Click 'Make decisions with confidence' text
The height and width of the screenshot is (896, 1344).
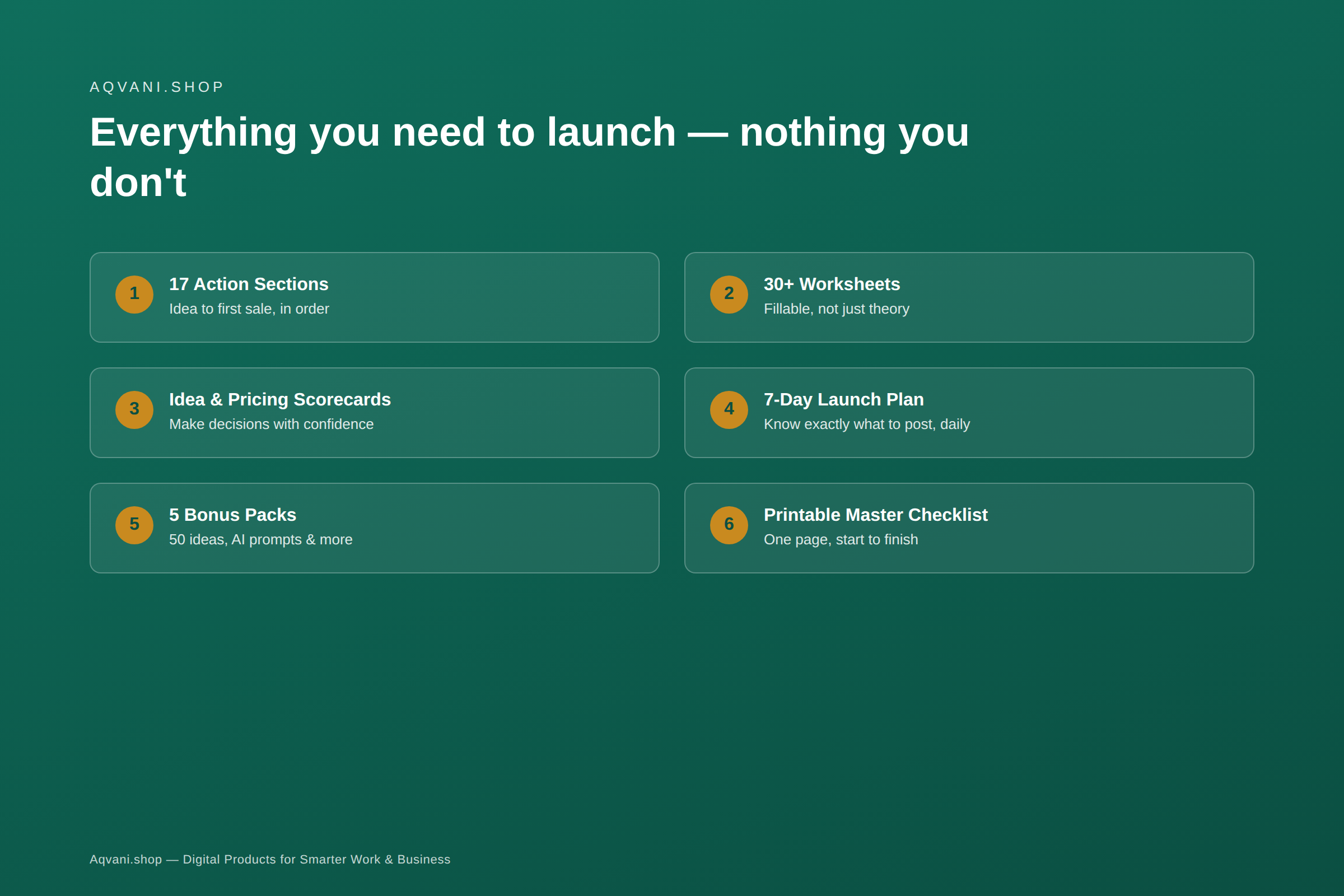click(x=272, y=424)
